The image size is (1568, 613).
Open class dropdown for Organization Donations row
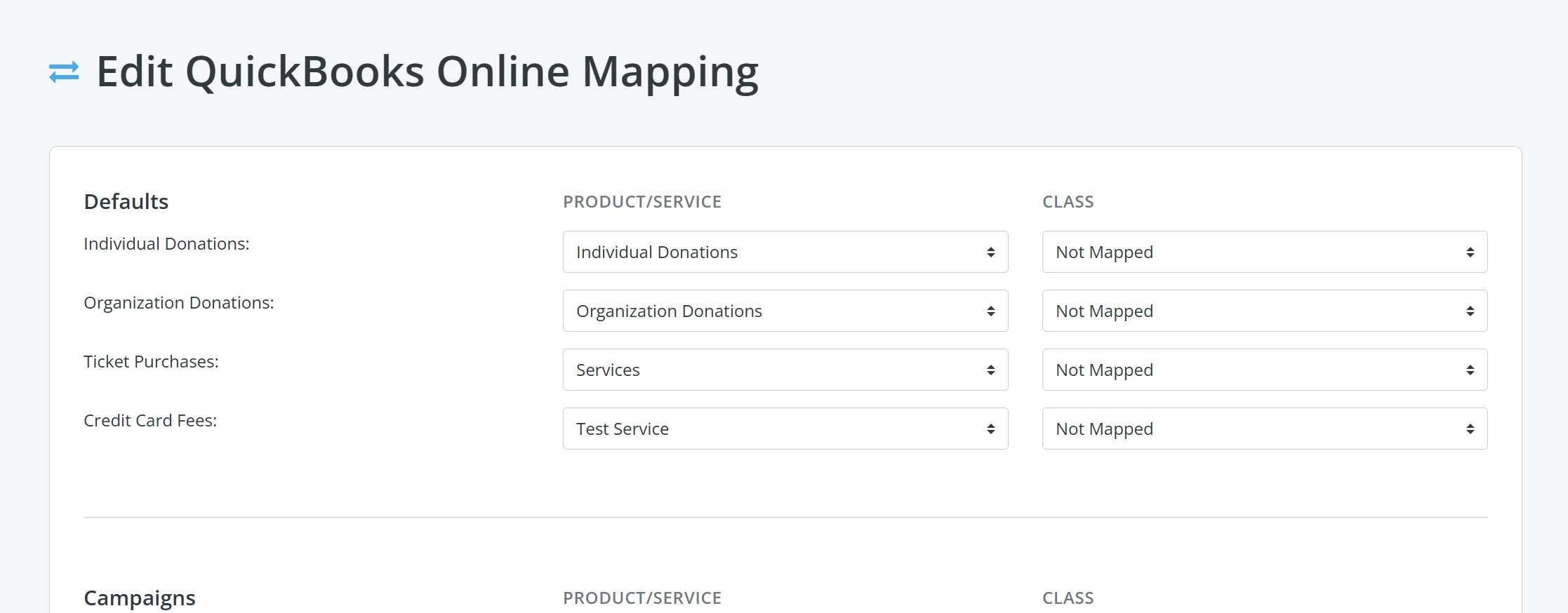pyautogui.click(x=1265, y=311)
